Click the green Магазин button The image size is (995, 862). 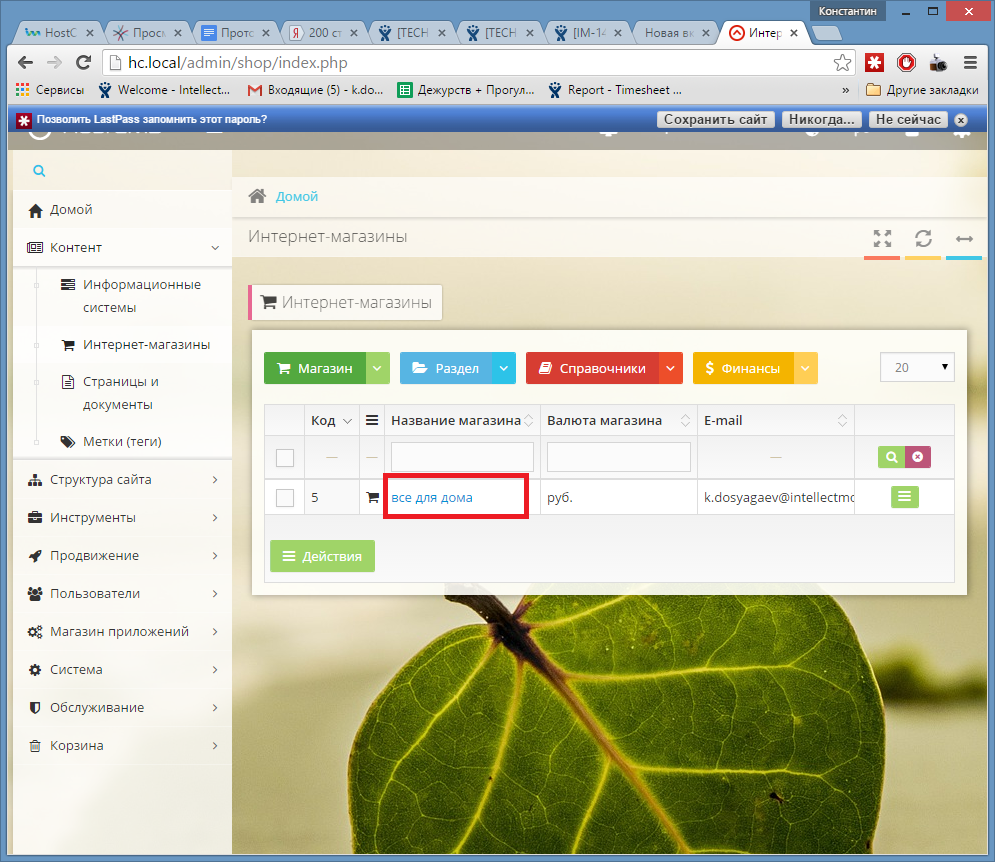[x=315, y=368]
